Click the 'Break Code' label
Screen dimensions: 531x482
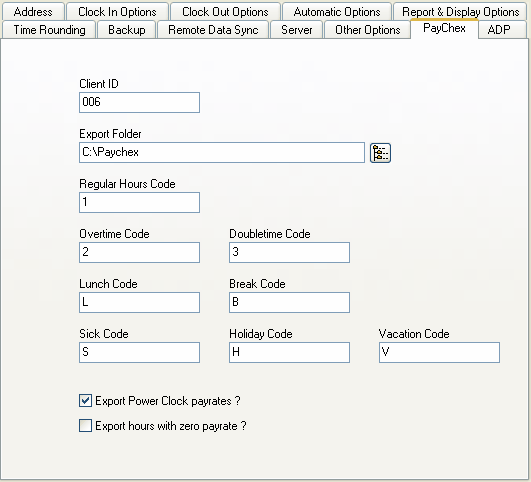click(x=257, y=284)
